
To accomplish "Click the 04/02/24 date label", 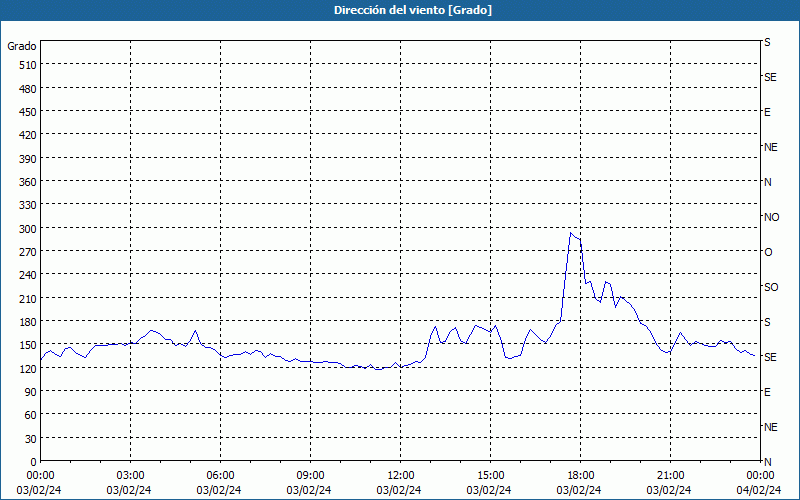I will pyautogui.click(x=759, y=490).
